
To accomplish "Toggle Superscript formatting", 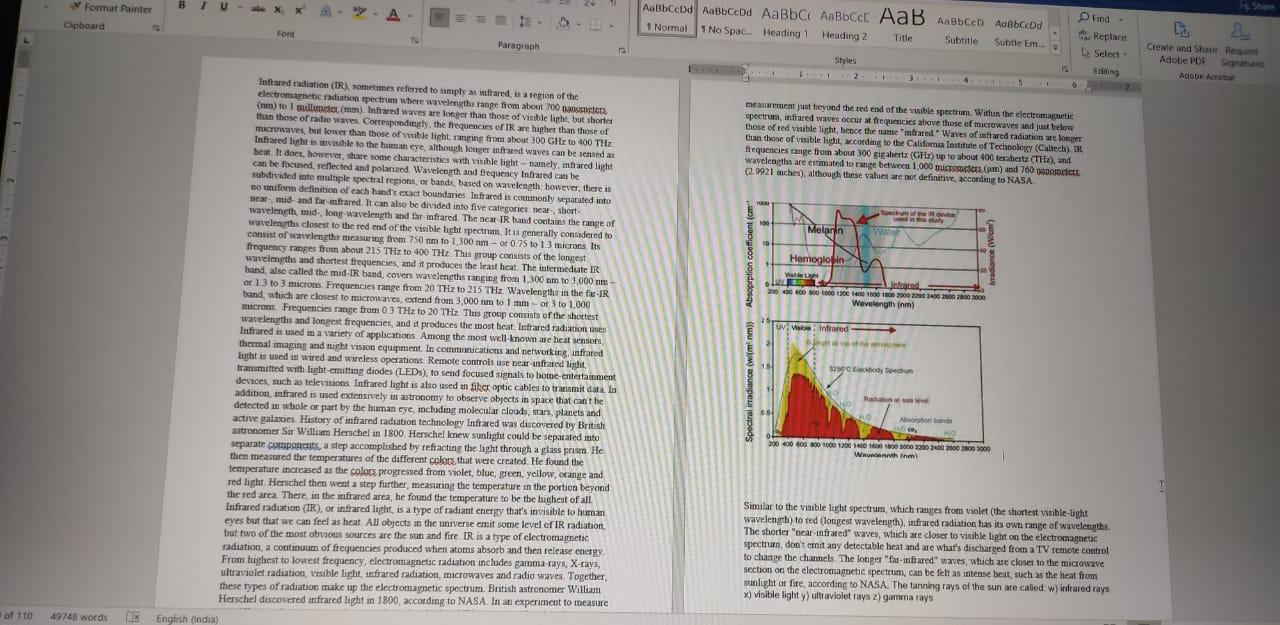I will tap(298, 11).
